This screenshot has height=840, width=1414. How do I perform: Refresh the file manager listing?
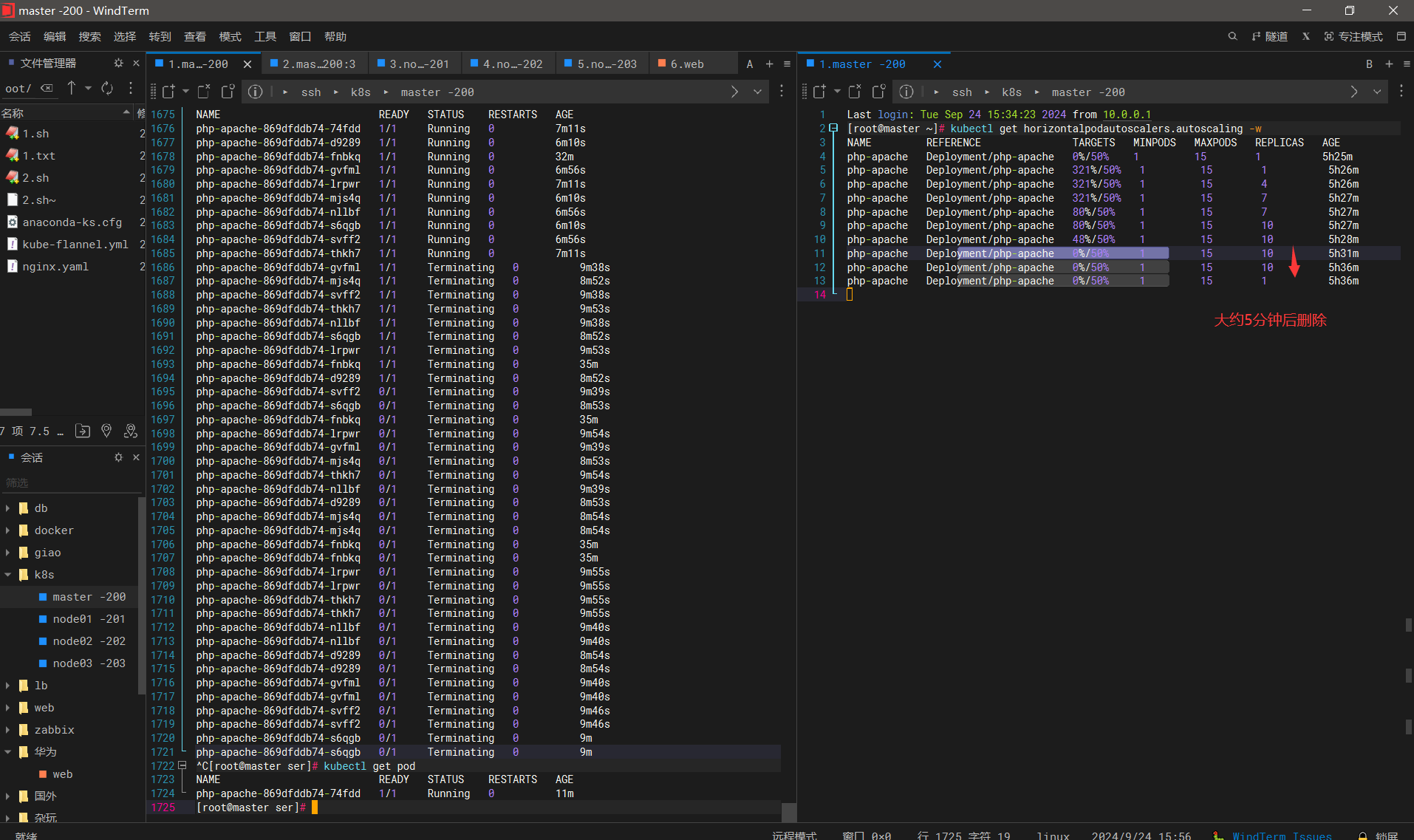[x=107, y=89]
